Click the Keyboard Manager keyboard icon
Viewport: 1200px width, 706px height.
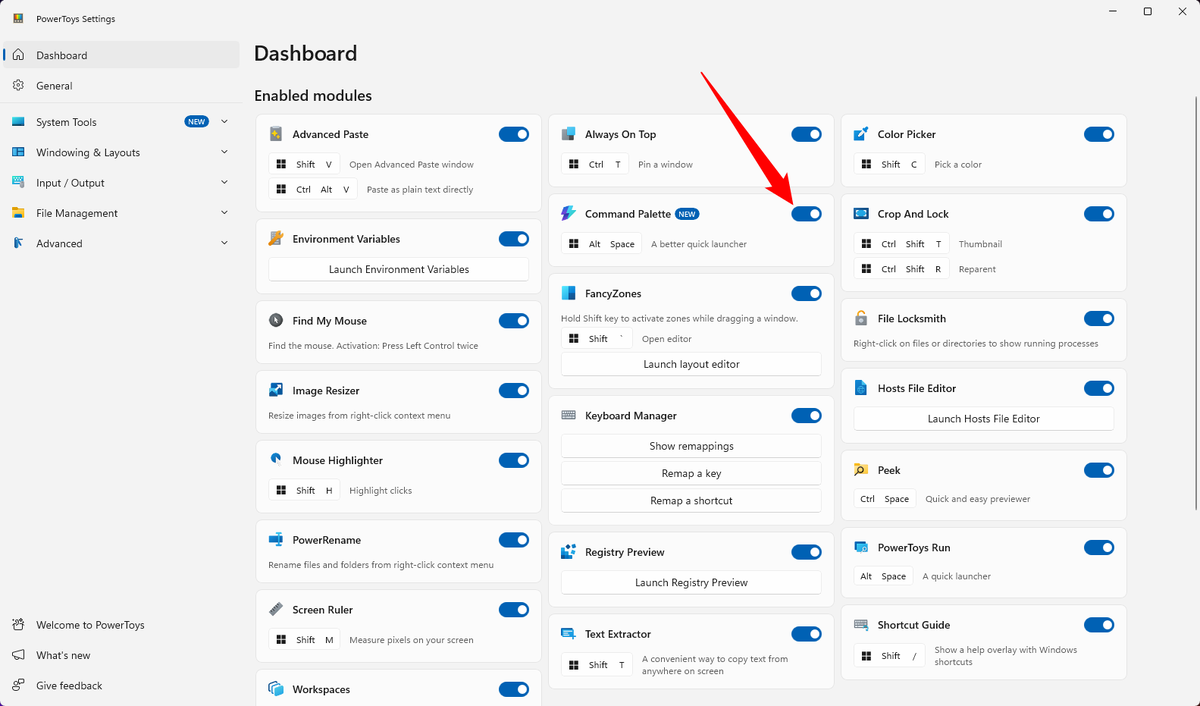click(x=568, y=416)
